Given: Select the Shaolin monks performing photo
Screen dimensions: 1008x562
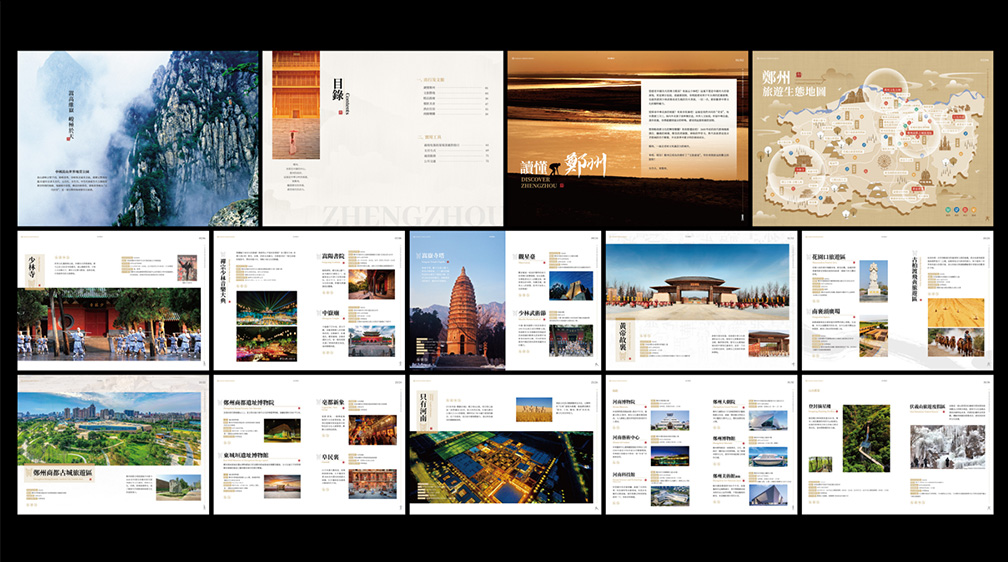Looking at the screenshot, I should point(109,323).
